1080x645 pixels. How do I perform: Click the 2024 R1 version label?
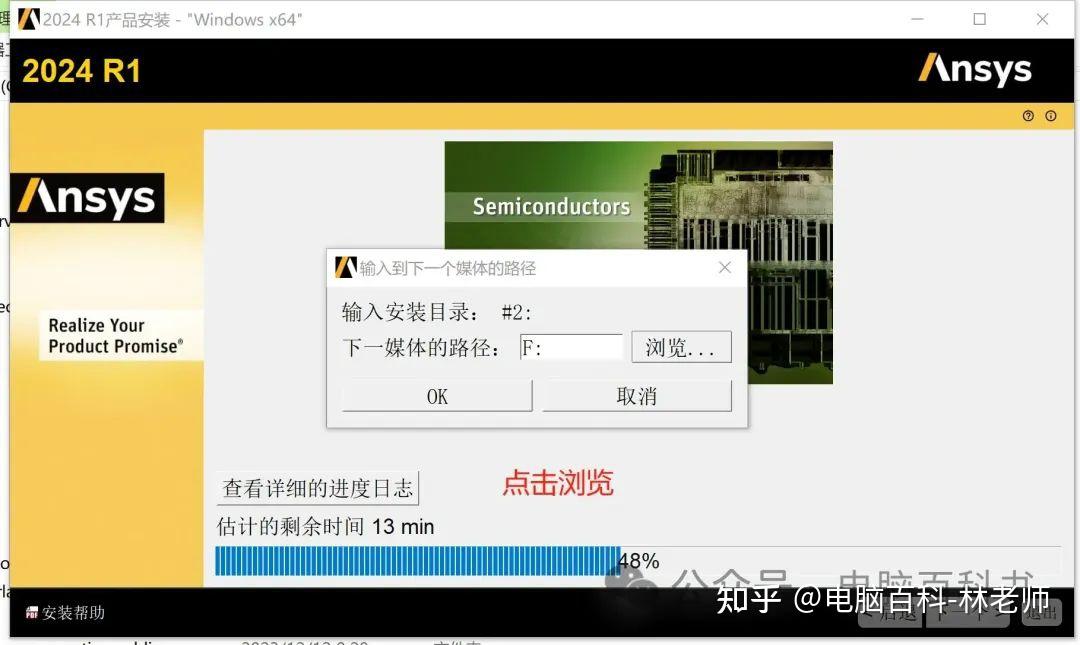(x=80, y=70)
